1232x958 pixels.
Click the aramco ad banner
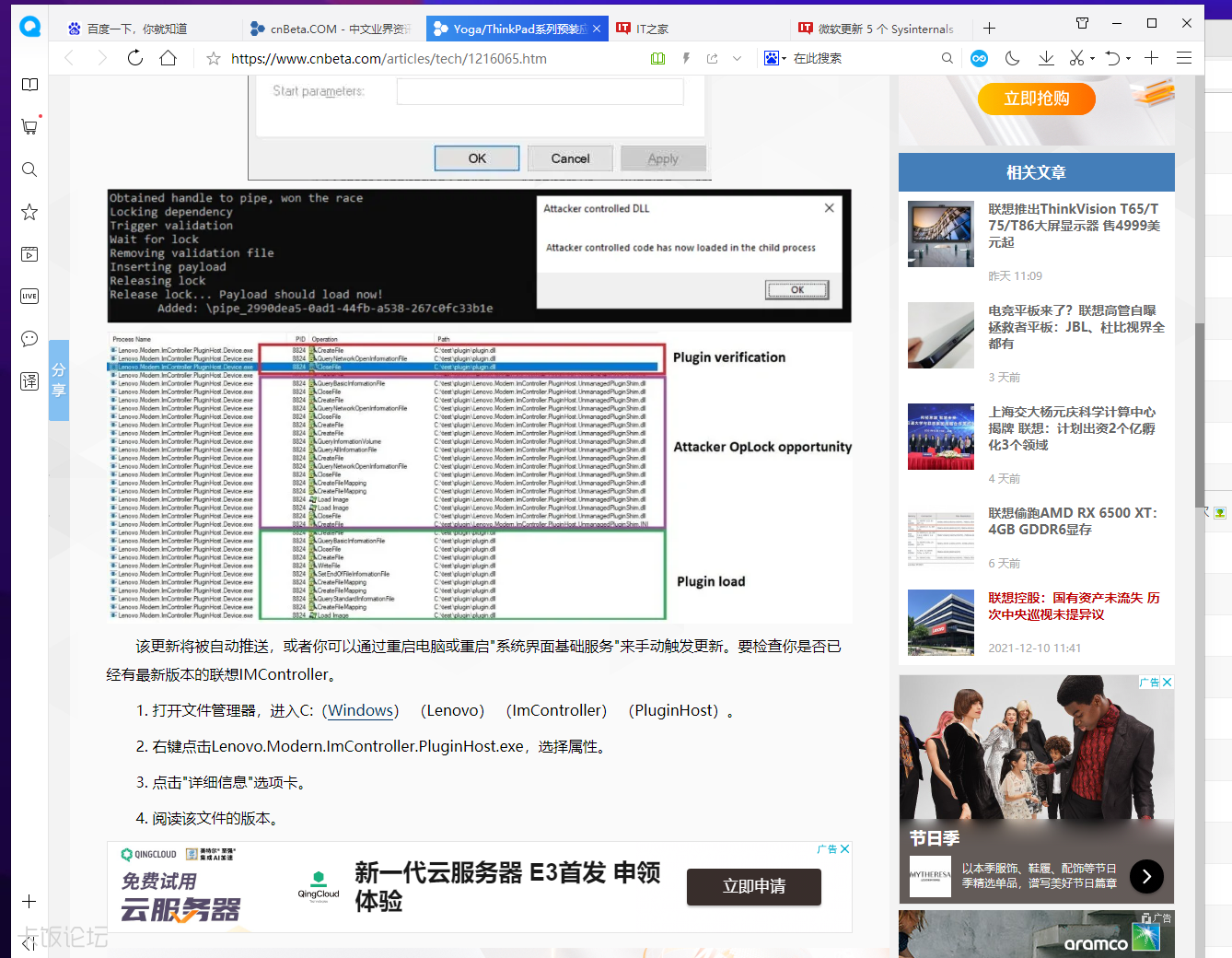(x=1037, y=934)
